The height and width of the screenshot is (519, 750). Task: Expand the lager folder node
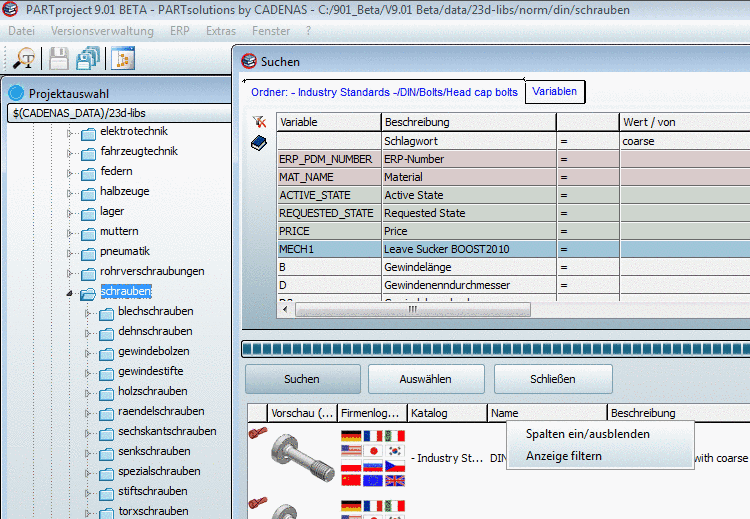(70, 213)
